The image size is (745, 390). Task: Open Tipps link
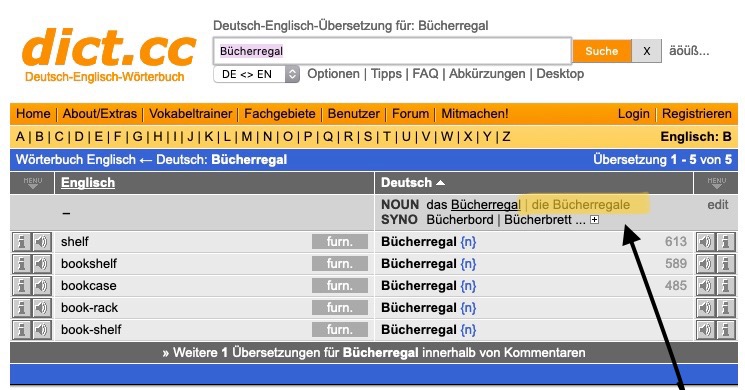click(386, 74)
